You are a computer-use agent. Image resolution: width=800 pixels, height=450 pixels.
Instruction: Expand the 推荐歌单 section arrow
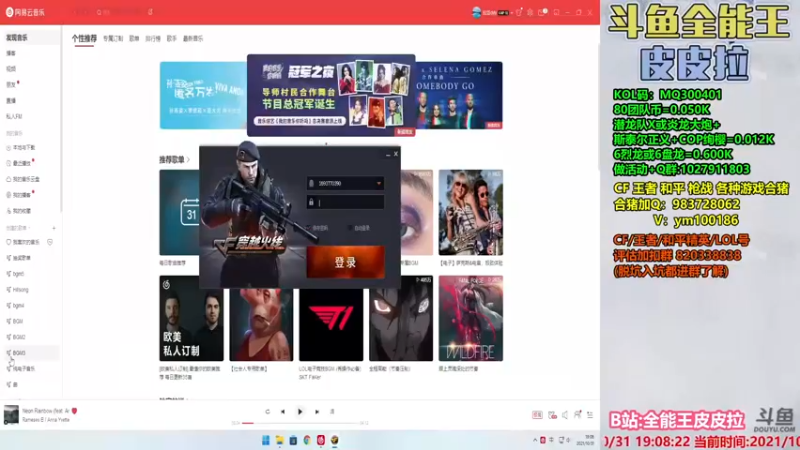[x=188, y=160]
